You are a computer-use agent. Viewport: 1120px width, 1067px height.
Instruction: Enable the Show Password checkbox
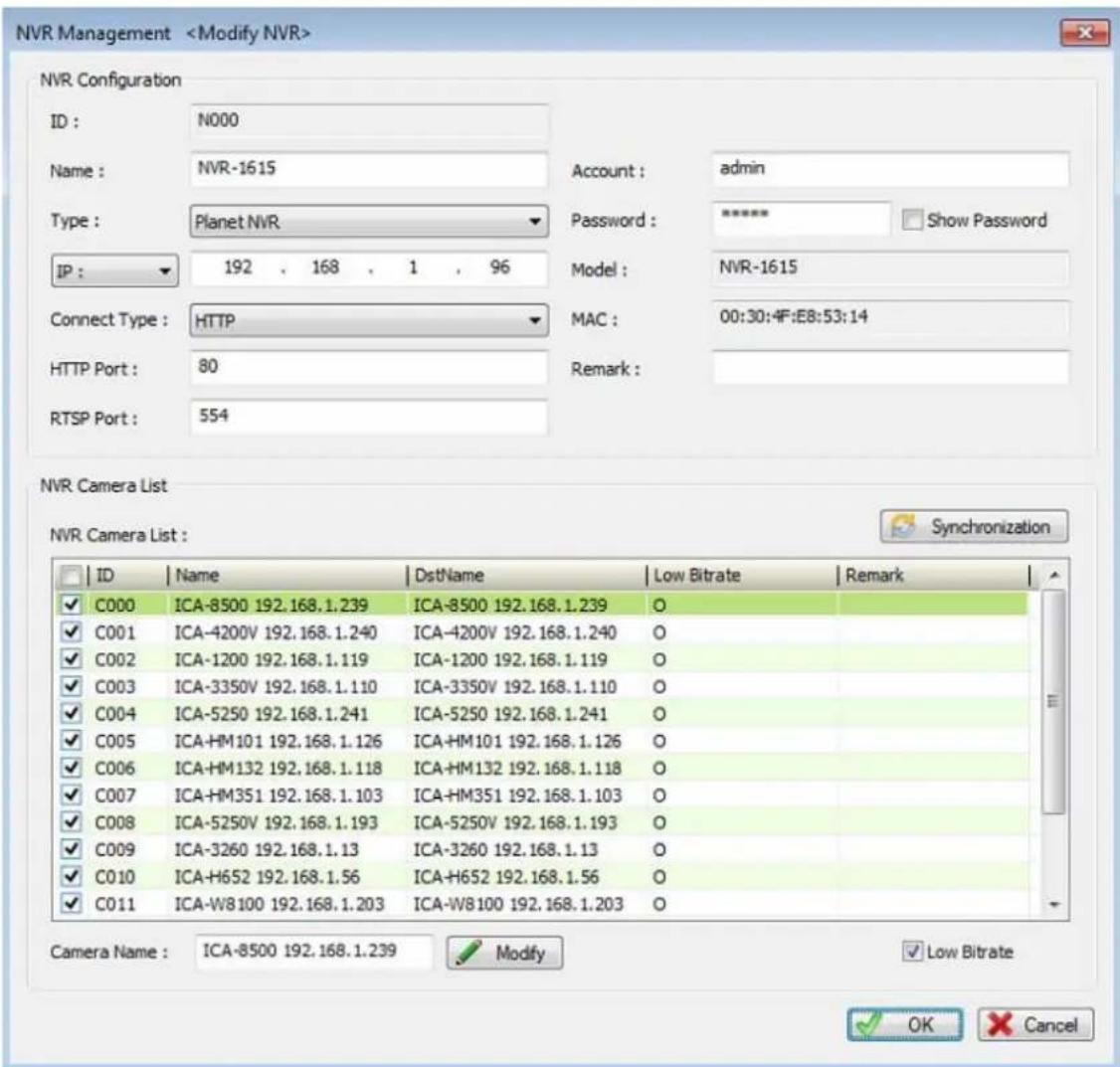point(912,220)
